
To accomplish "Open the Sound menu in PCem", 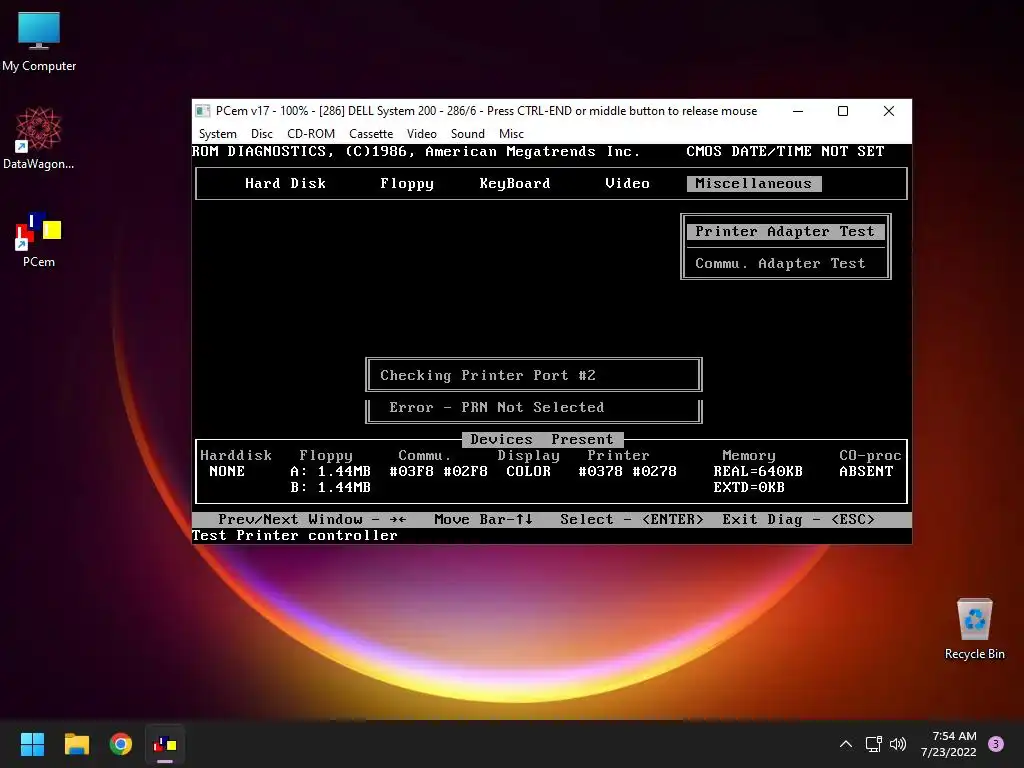I will 468,134.
